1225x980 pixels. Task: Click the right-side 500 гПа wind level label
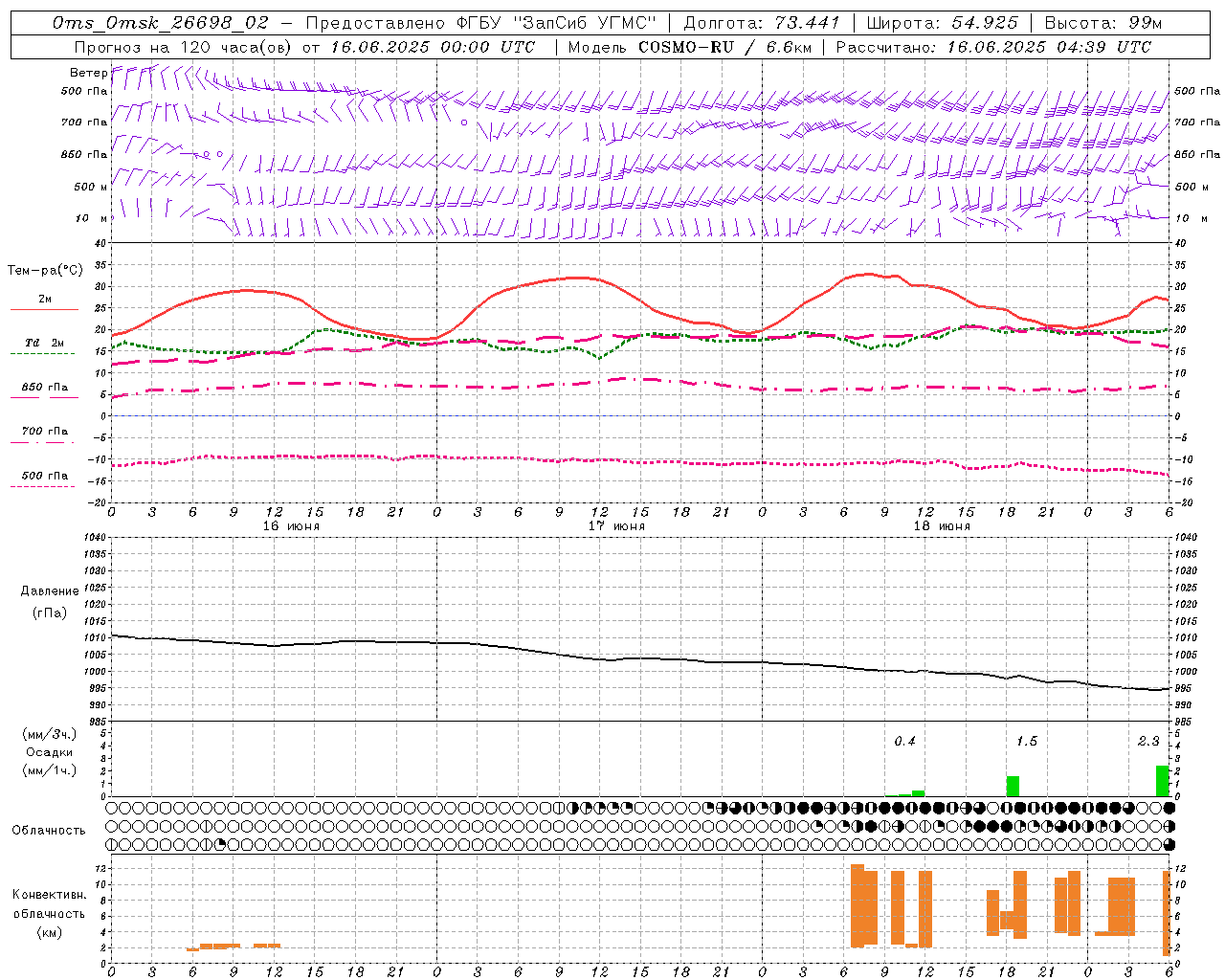click(1197, 91)
